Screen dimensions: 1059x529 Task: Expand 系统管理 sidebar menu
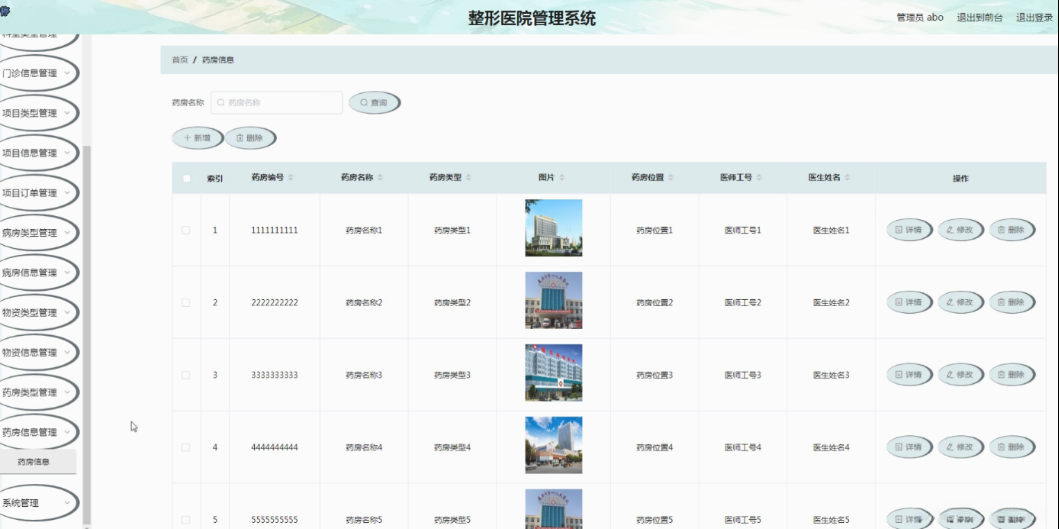coord(37,503)
